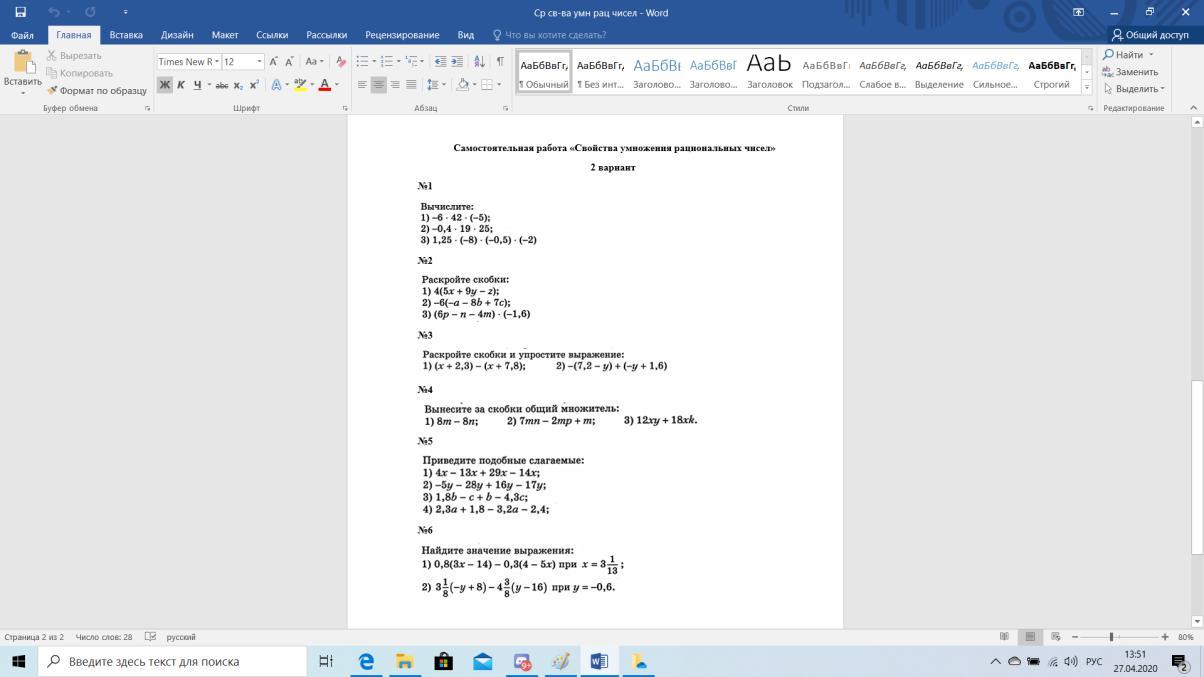Open the highlight color dropdown arrow

point(311,85)
